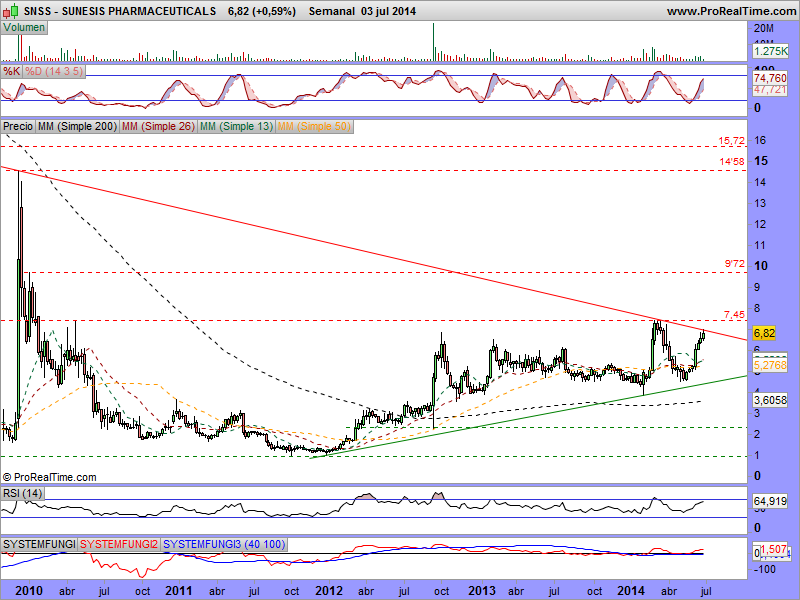Click the 2012 year on time axis

329,591
